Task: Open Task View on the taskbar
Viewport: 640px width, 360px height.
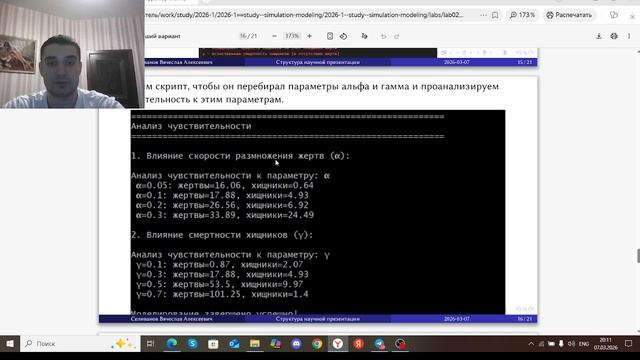Action: click(x=150, y=344)
